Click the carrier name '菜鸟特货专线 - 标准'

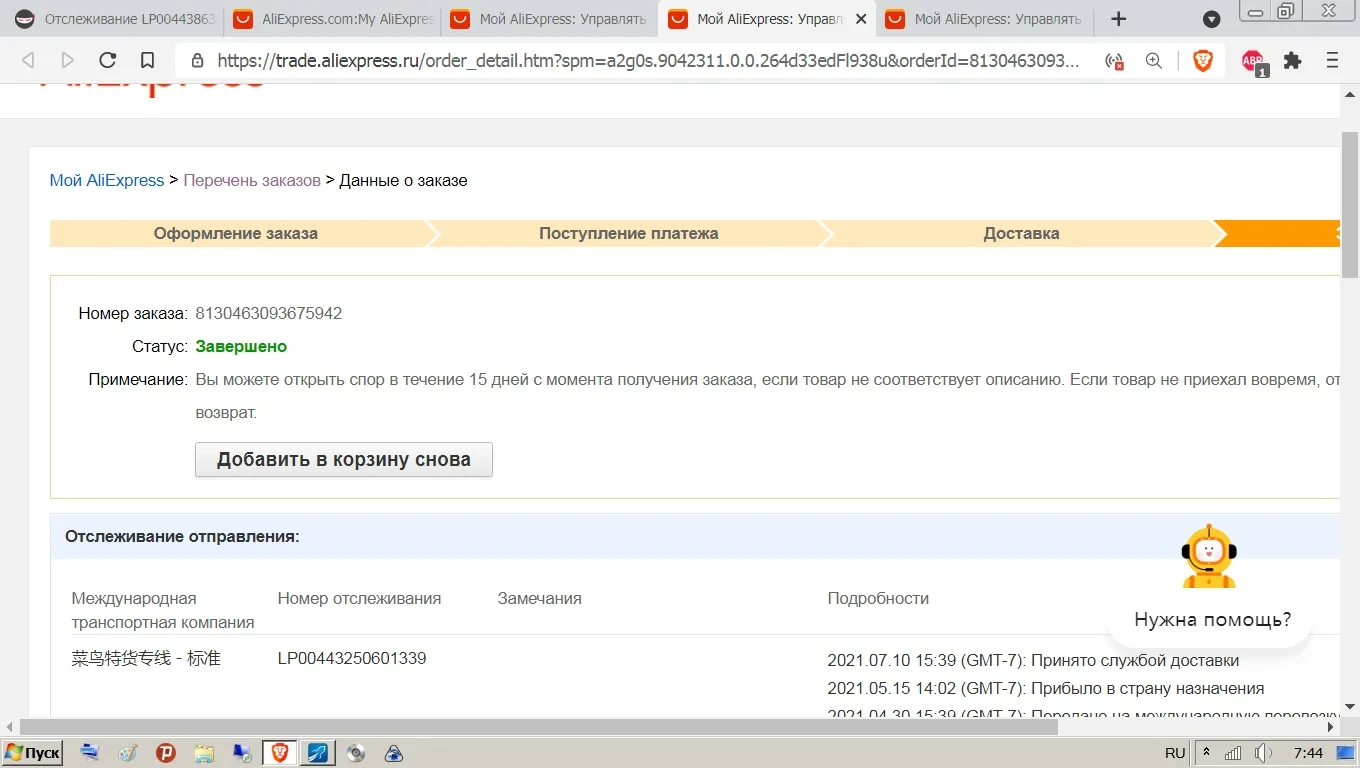pyautogui.click(x=146, y=658)
